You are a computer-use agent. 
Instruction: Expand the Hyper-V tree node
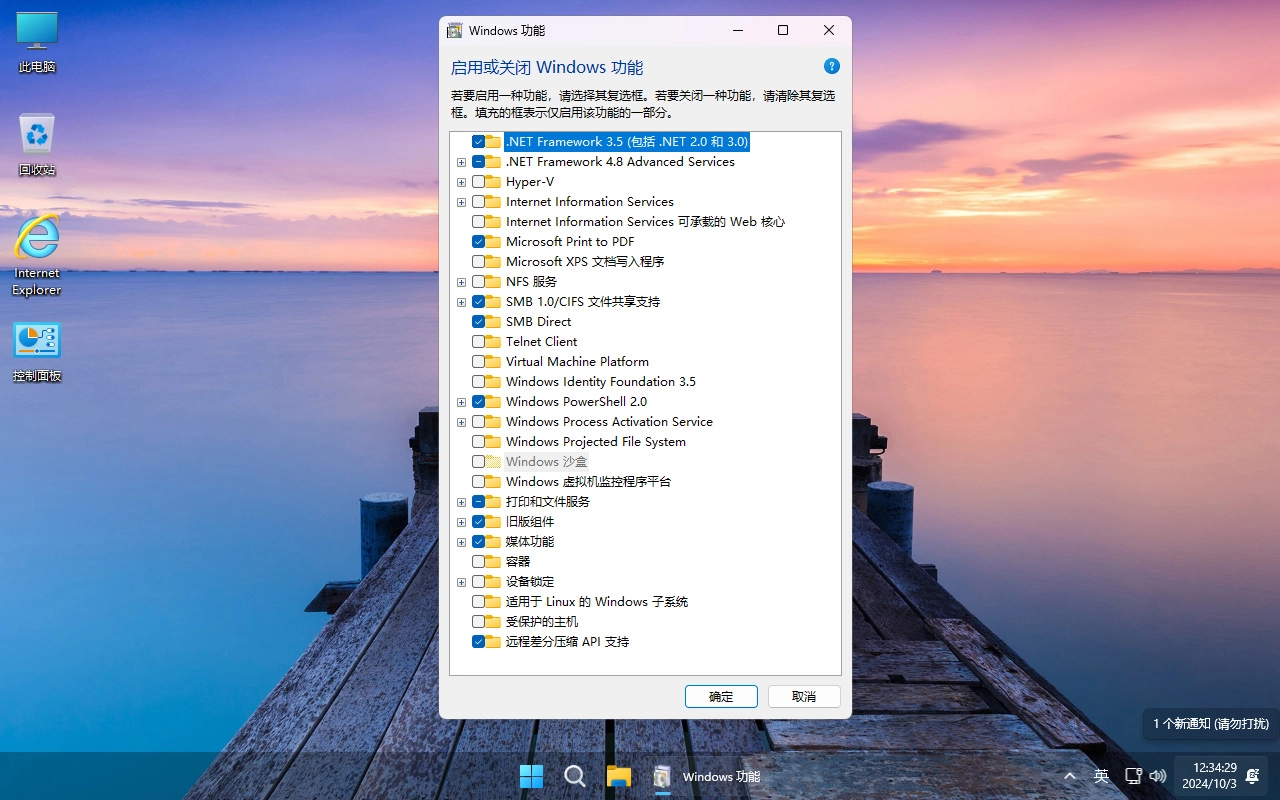[461, 182]
